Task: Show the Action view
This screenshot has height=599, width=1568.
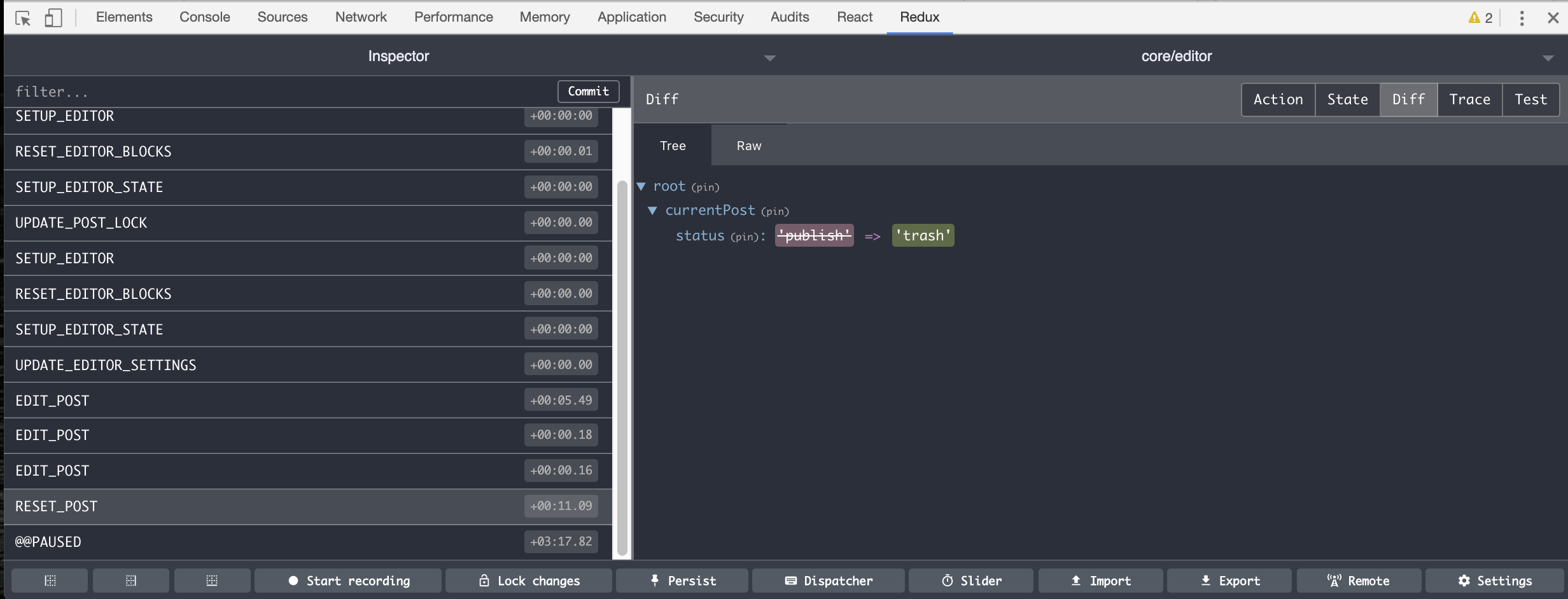Action: (1278, 100)
